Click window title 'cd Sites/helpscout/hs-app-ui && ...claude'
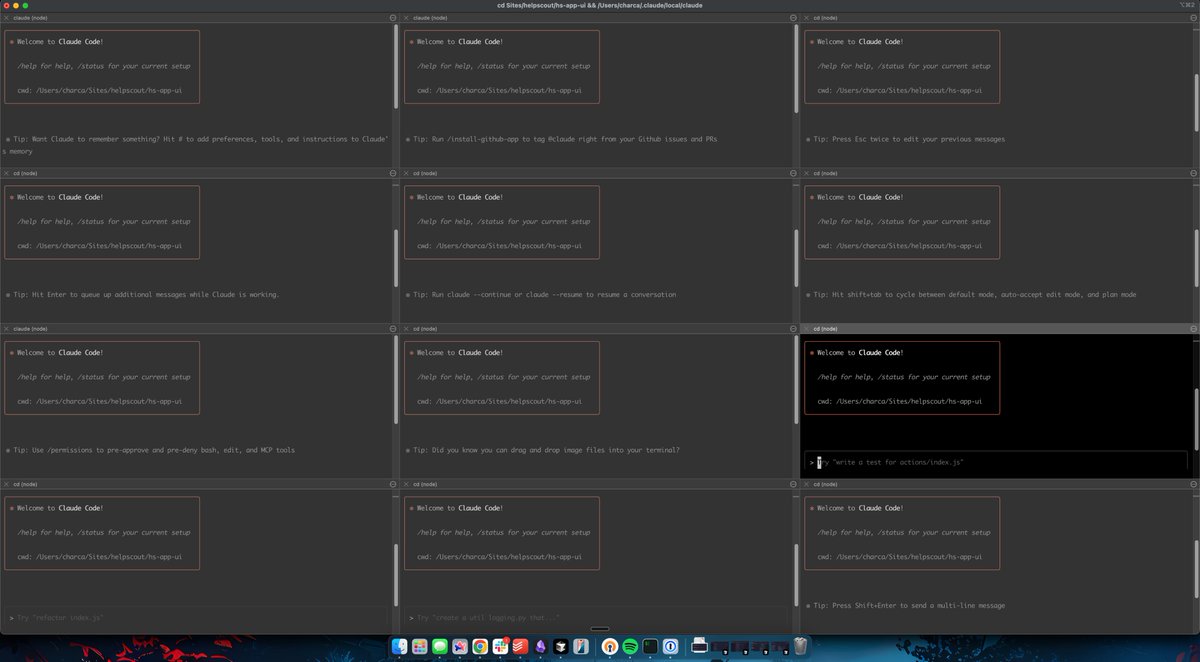The height and width of the screenshot is (662, 1200). click(600, 5)
